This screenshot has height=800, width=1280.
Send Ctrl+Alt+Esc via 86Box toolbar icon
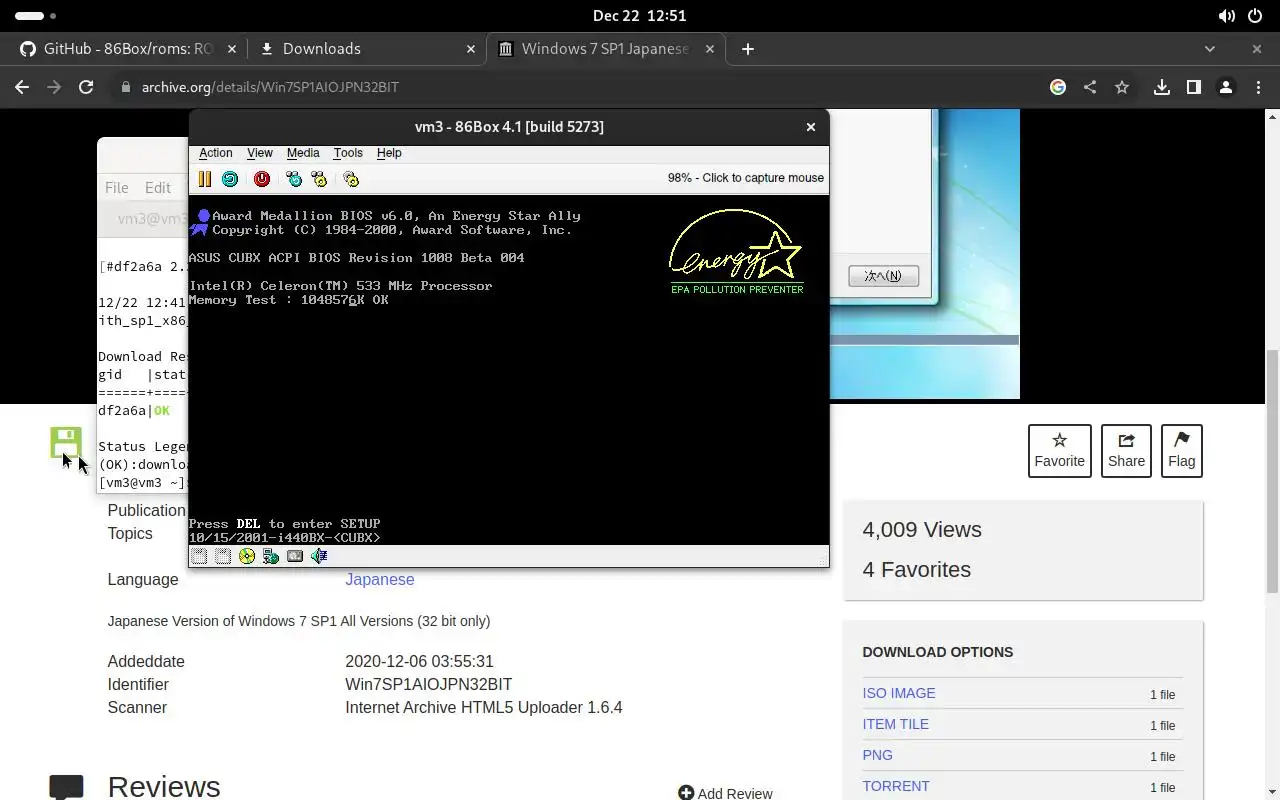(319, 179)
